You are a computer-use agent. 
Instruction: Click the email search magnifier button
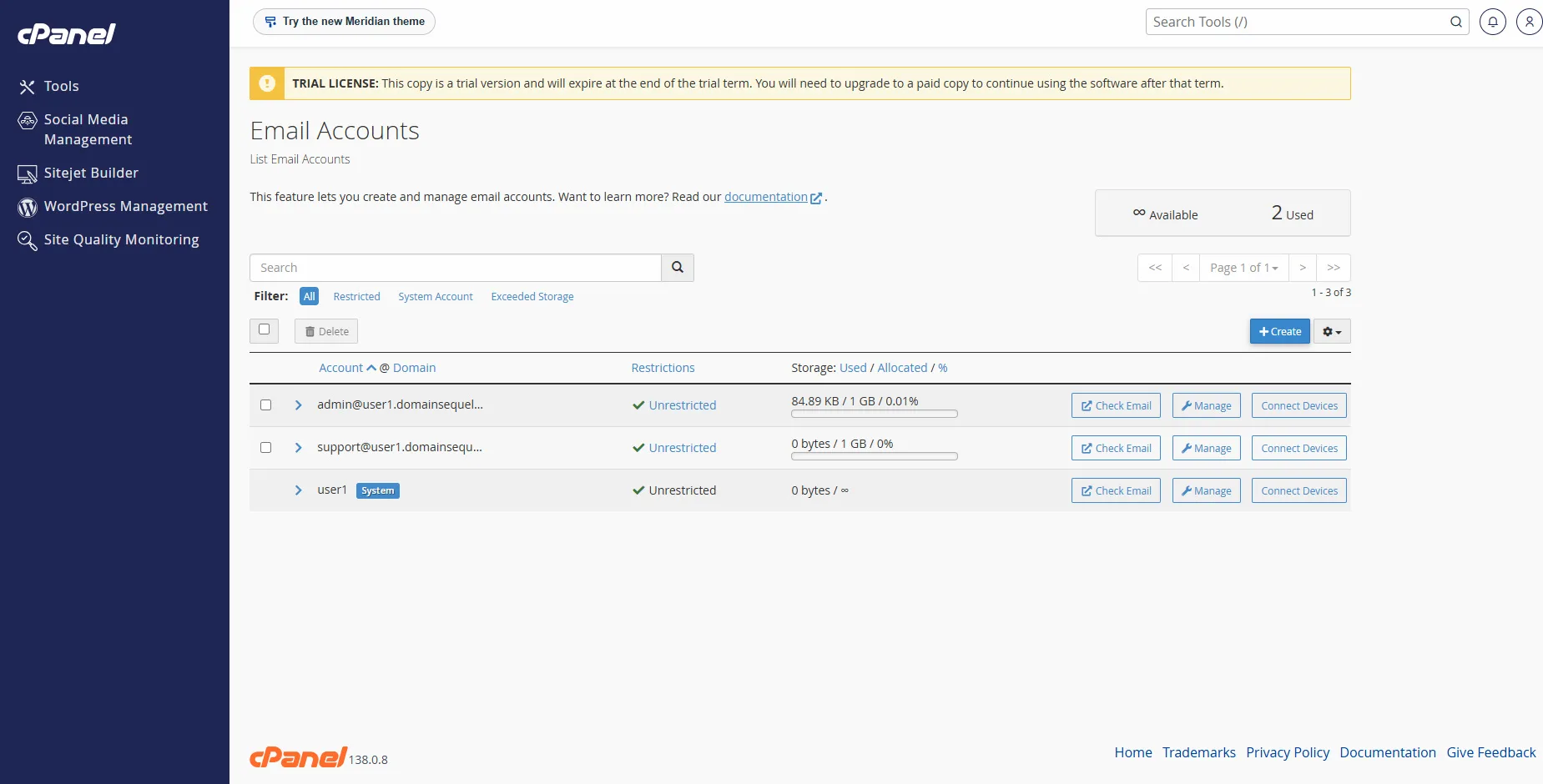tap(678, 268)
